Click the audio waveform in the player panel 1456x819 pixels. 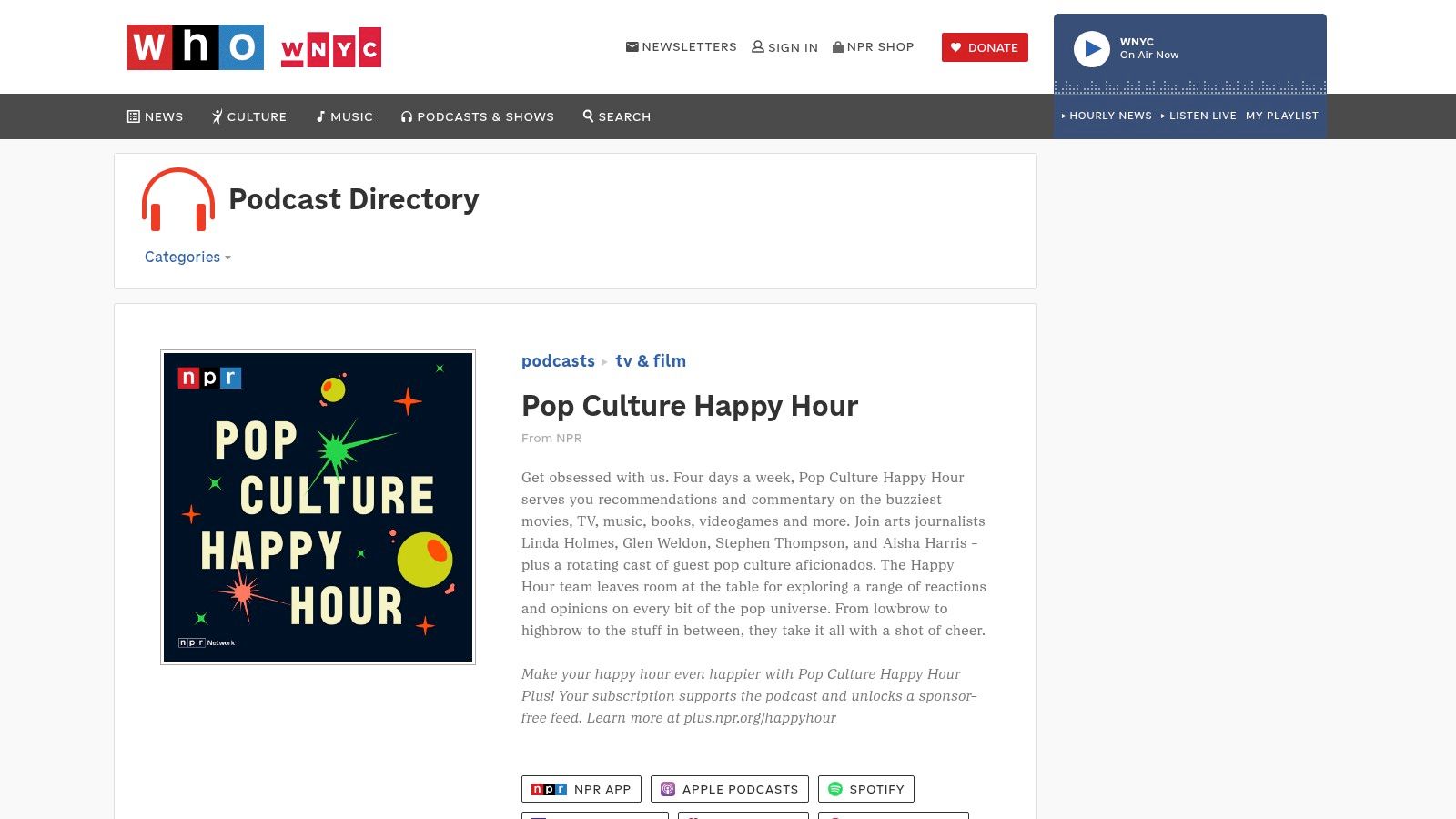pos(1190,86)
